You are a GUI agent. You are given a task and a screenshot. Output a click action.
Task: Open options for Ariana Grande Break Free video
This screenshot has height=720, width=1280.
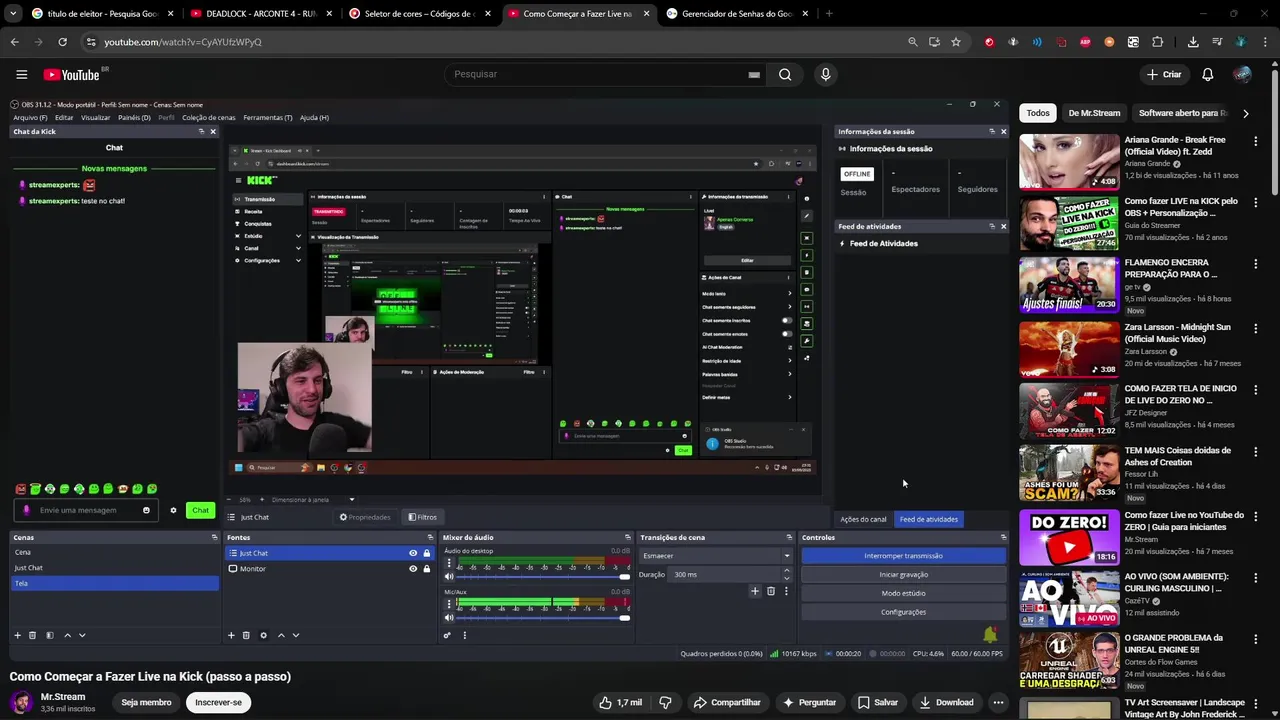pos(1255,141)
